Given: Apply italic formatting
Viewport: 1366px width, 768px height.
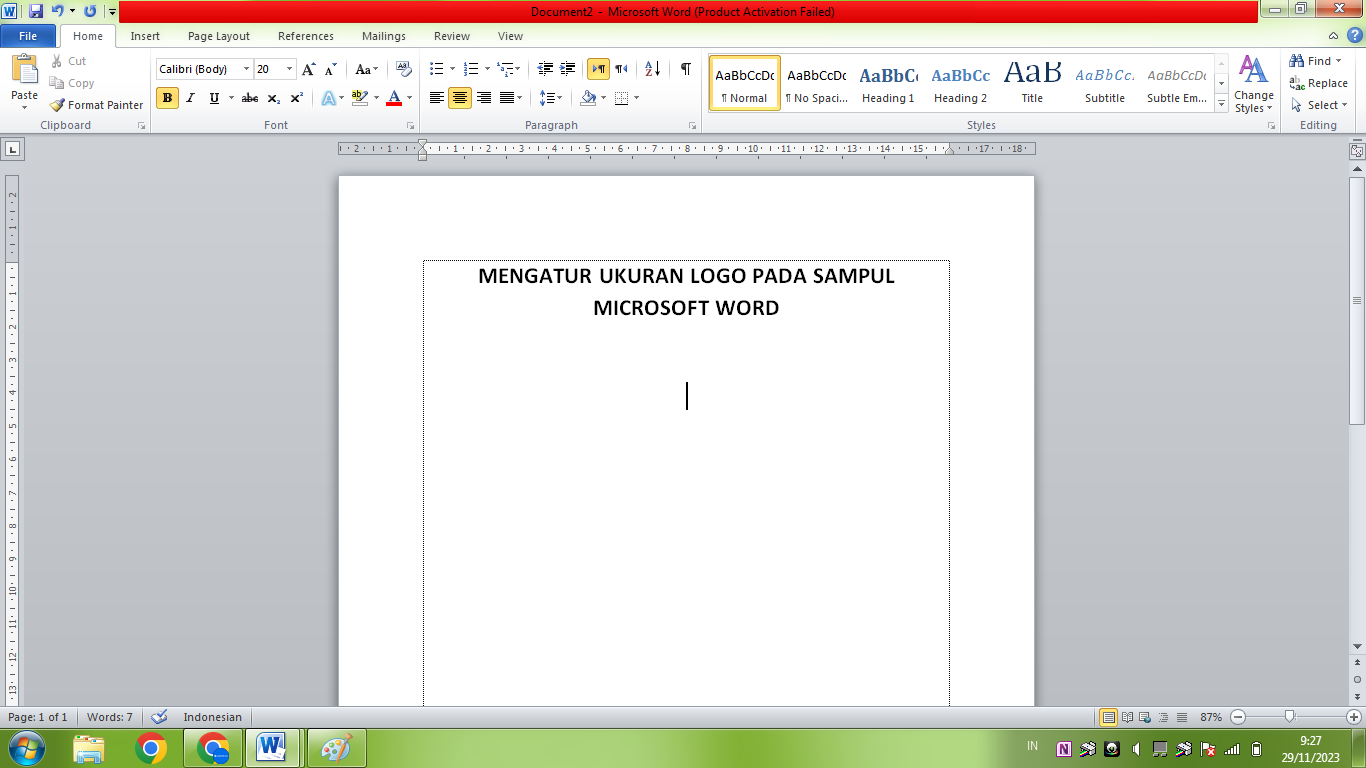Looking at the screenshot, I should 190,98.
